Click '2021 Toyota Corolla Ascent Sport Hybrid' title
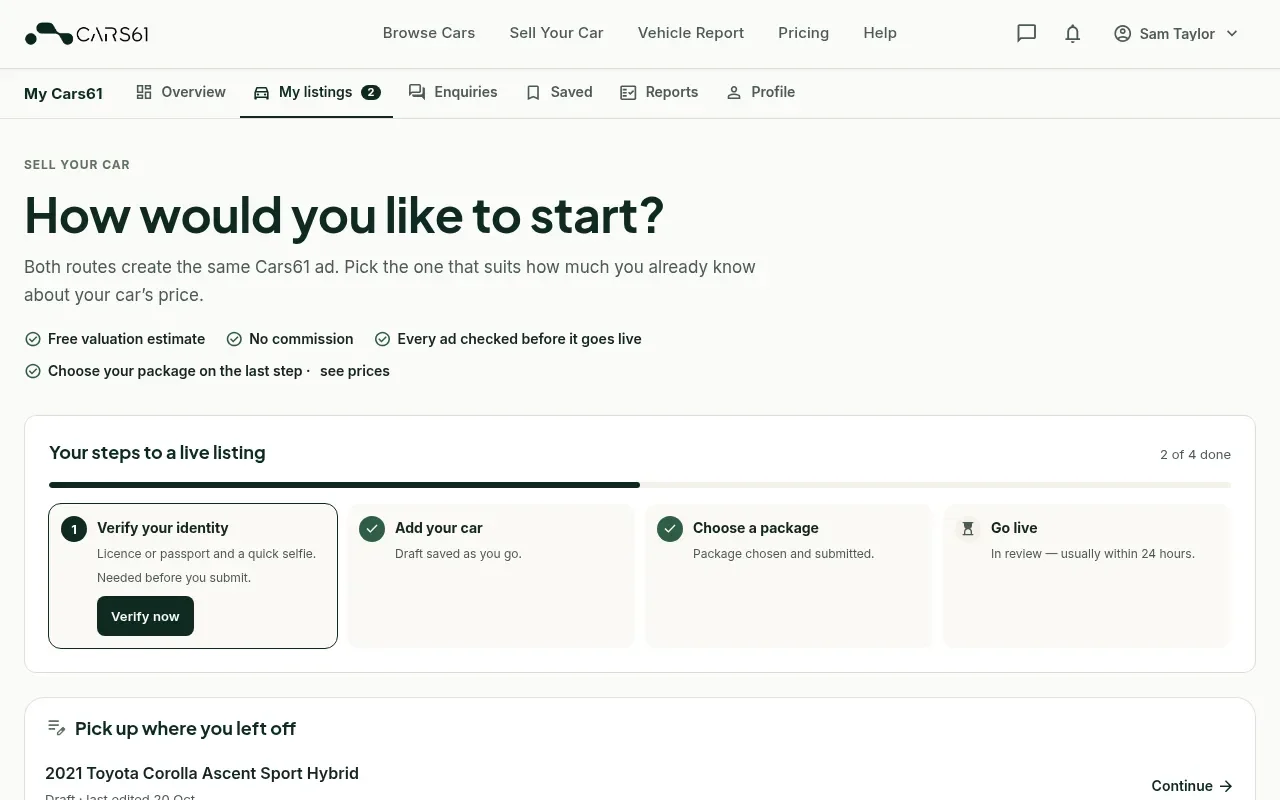Screen dimensions: 1280x800 click(x=202, y=773)
